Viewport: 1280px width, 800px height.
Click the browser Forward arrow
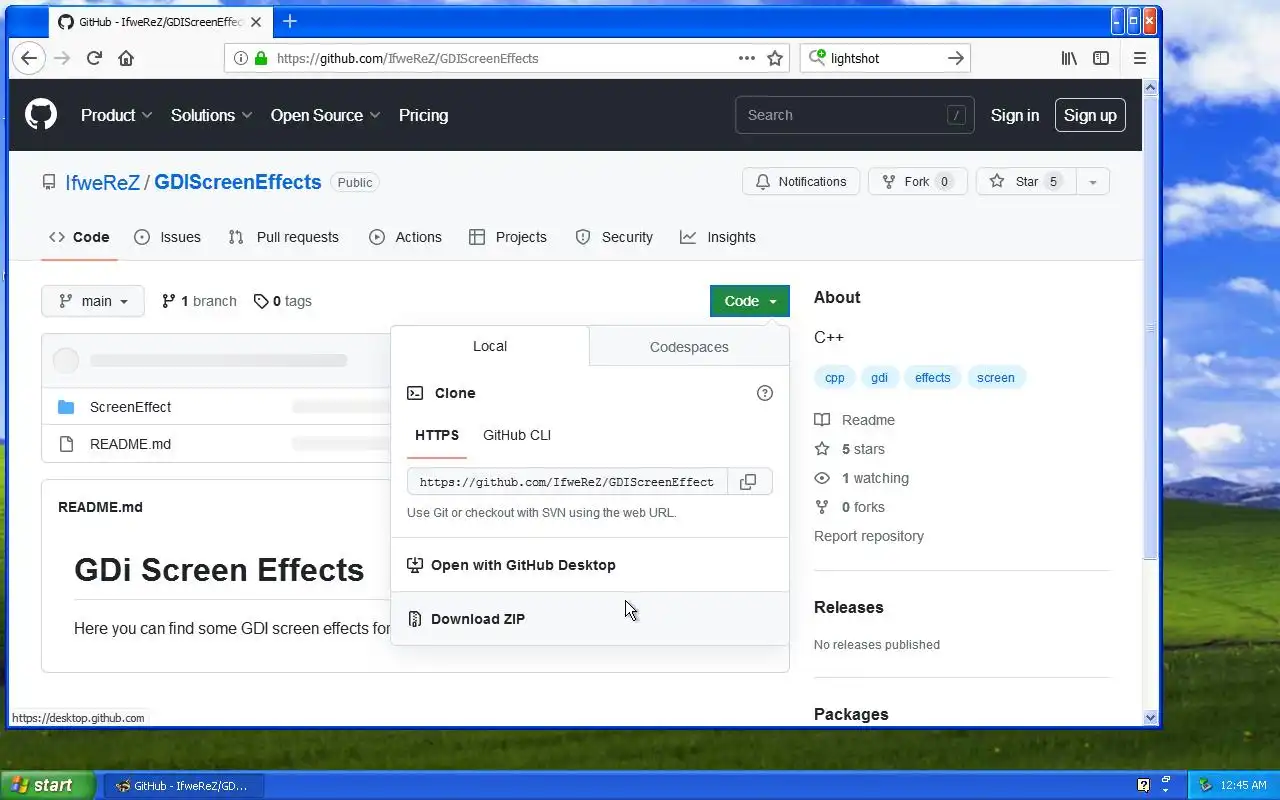point(62,58)
